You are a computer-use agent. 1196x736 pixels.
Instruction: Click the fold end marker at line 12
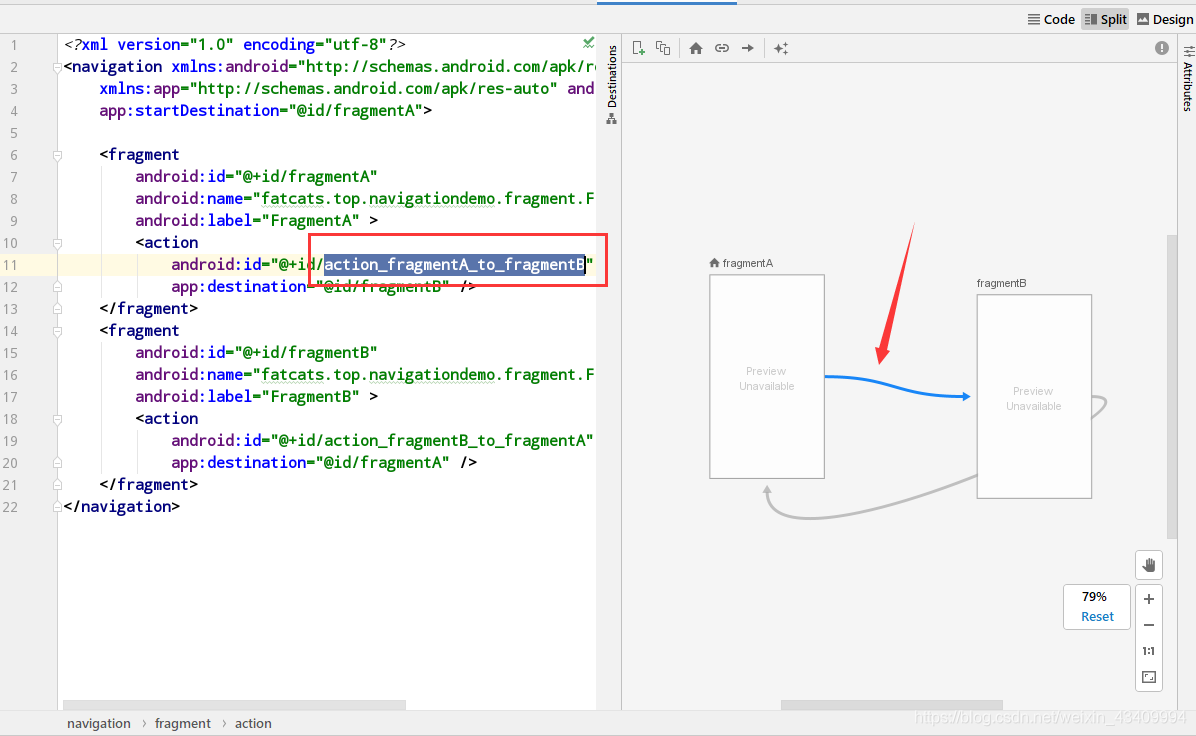(57, 287)
